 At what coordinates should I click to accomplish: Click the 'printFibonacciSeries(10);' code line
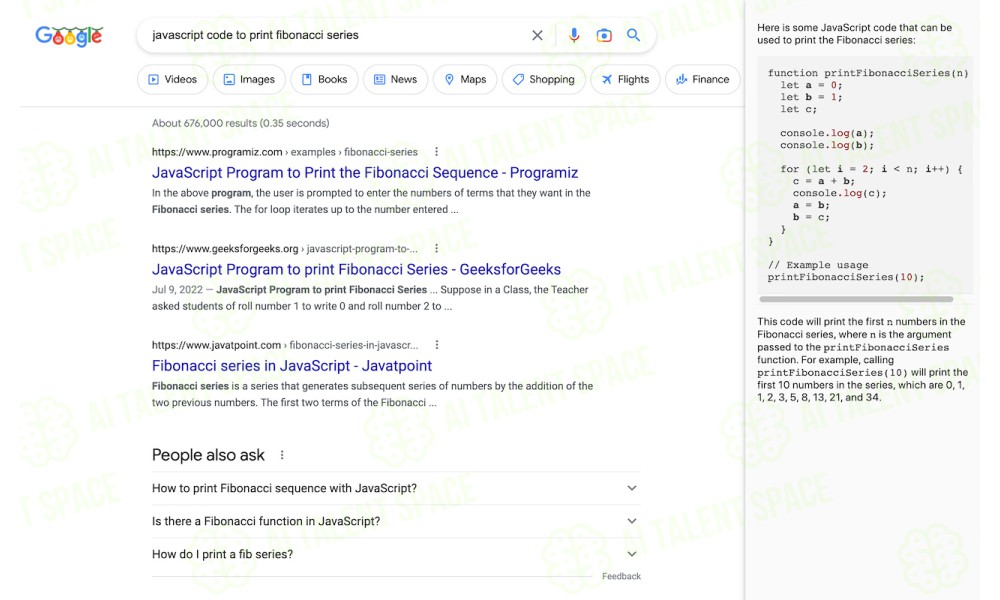click(846, 277)
